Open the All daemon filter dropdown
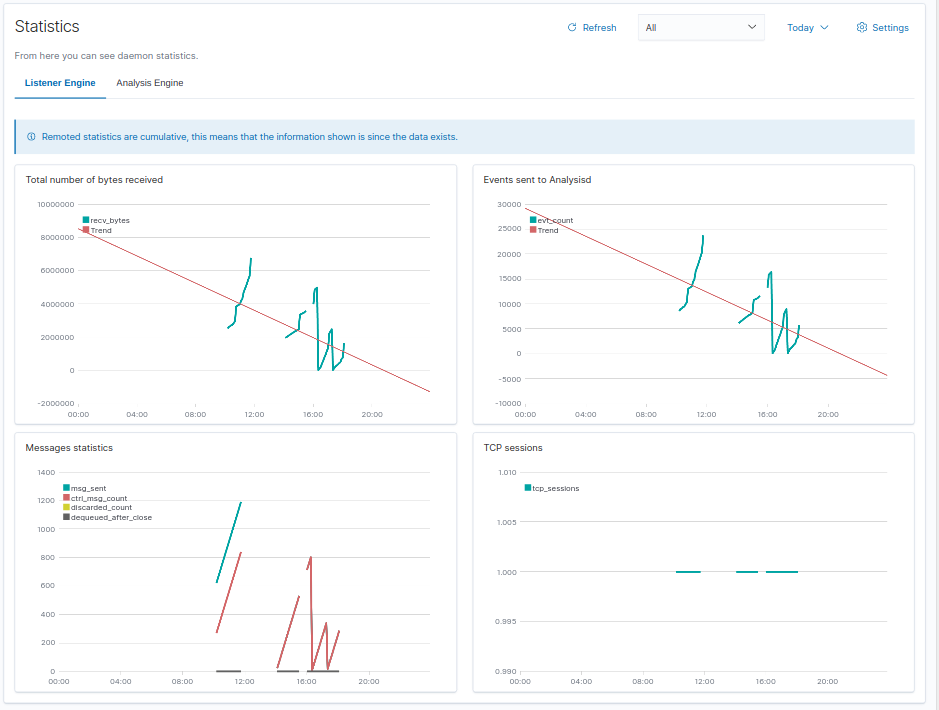This screenshot has width=939, height=710. click(701, 27)
